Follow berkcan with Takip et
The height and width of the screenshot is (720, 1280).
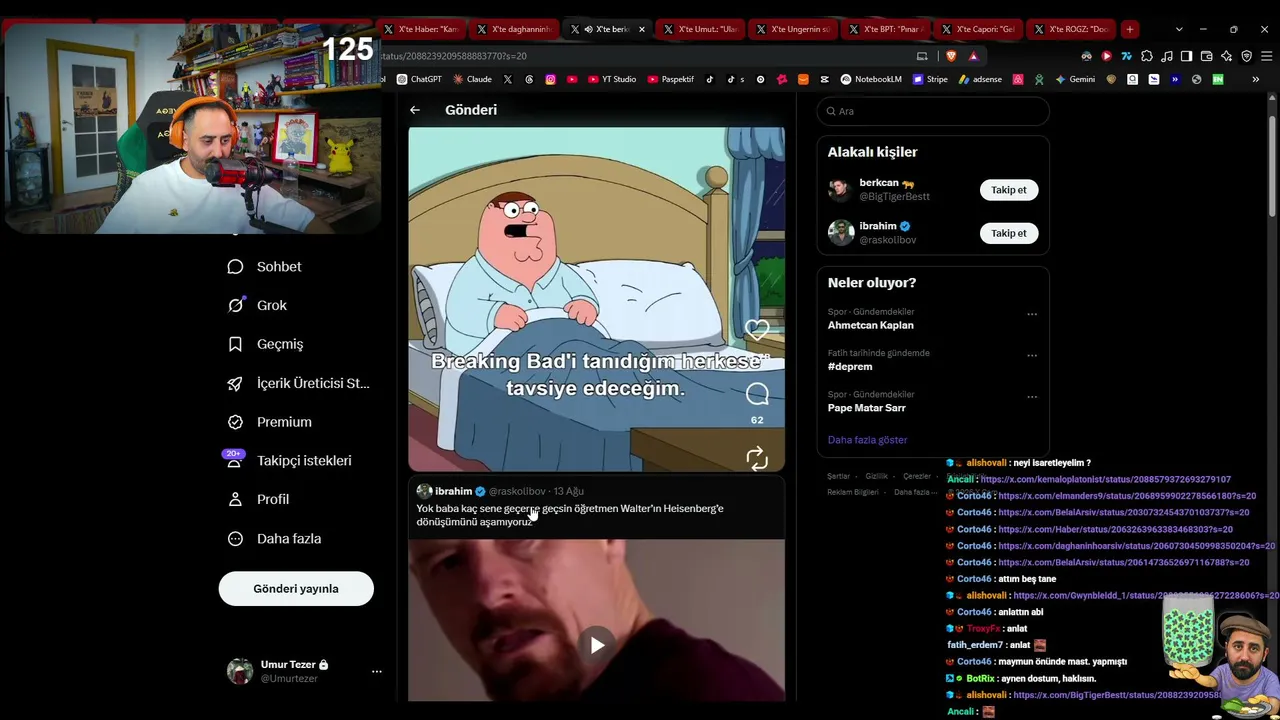pos(1009,190)
